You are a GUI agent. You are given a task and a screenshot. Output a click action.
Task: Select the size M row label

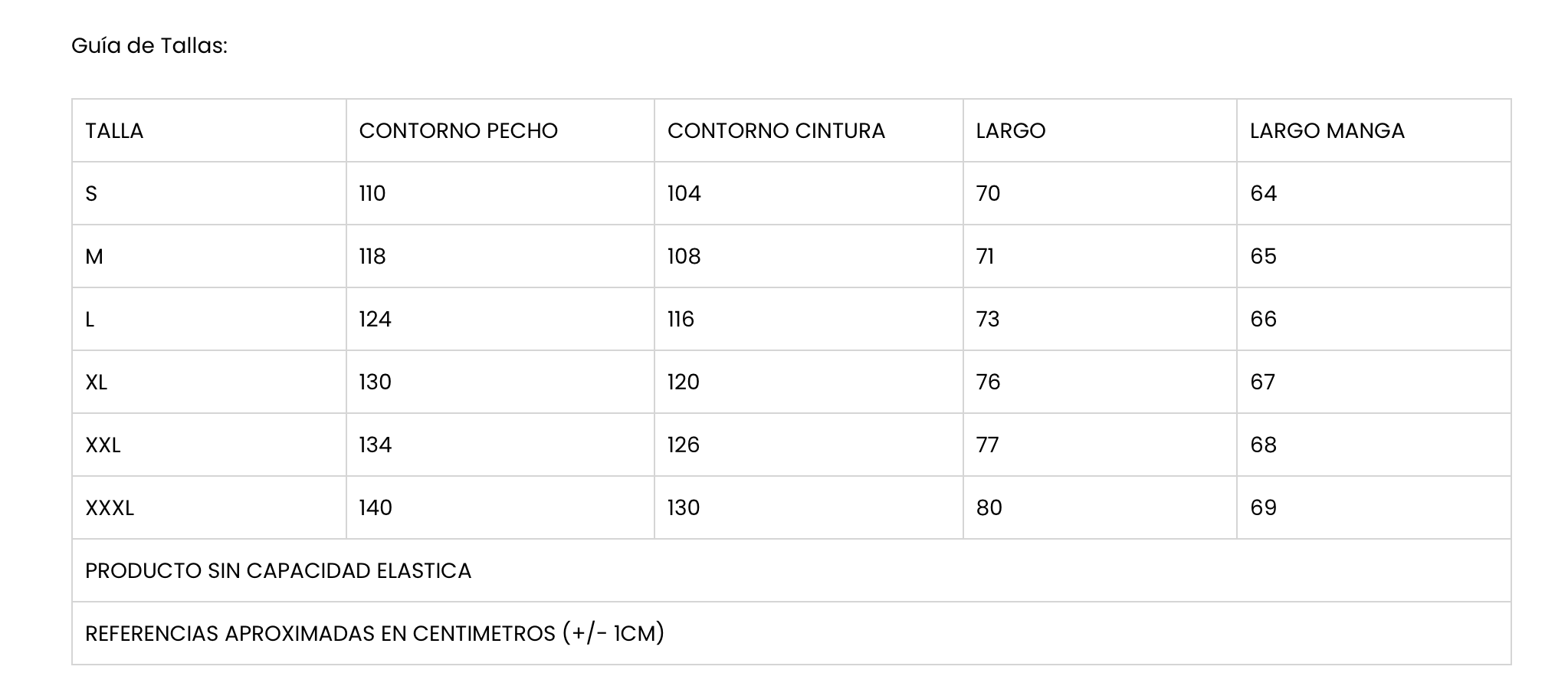94,257
